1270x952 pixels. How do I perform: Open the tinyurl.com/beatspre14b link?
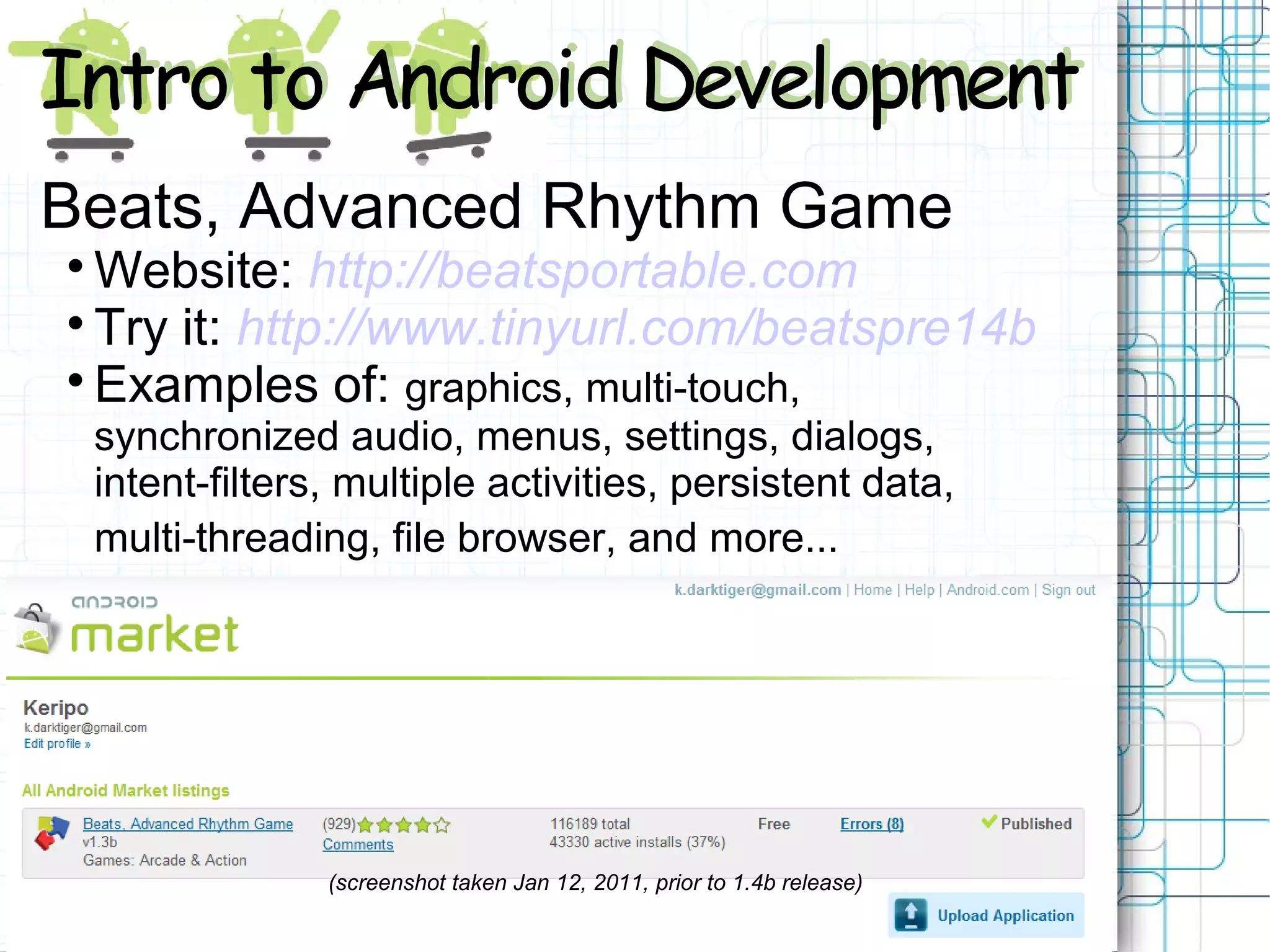coord(636,328)
